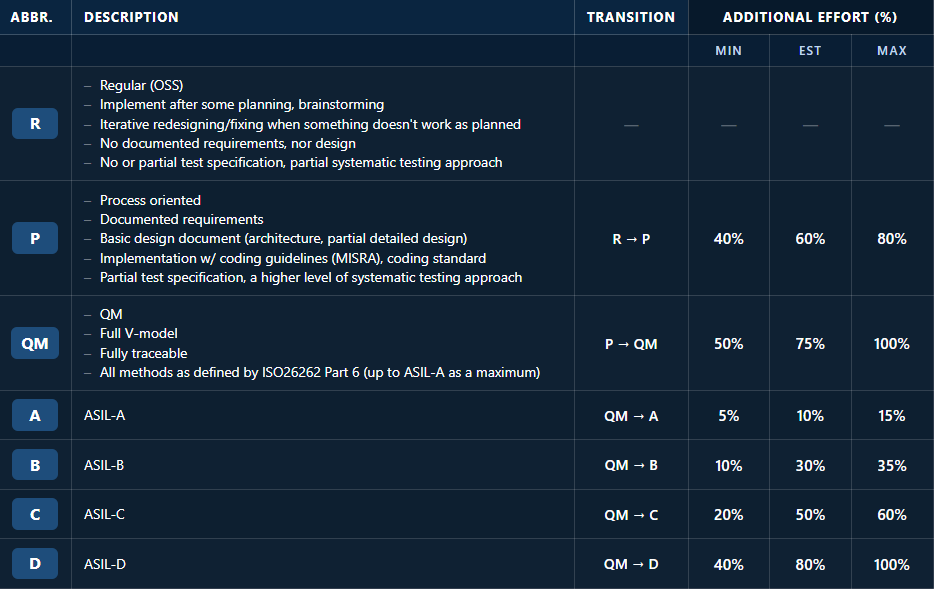
Task: Click the DESCRIPTION column header
Action: coord(131,17)
